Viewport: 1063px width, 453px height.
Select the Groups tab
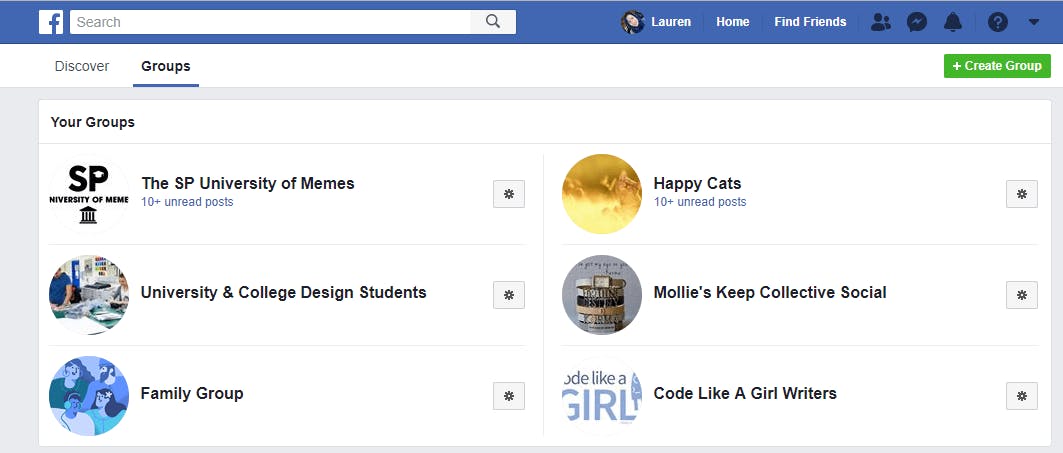pos(165,66)
